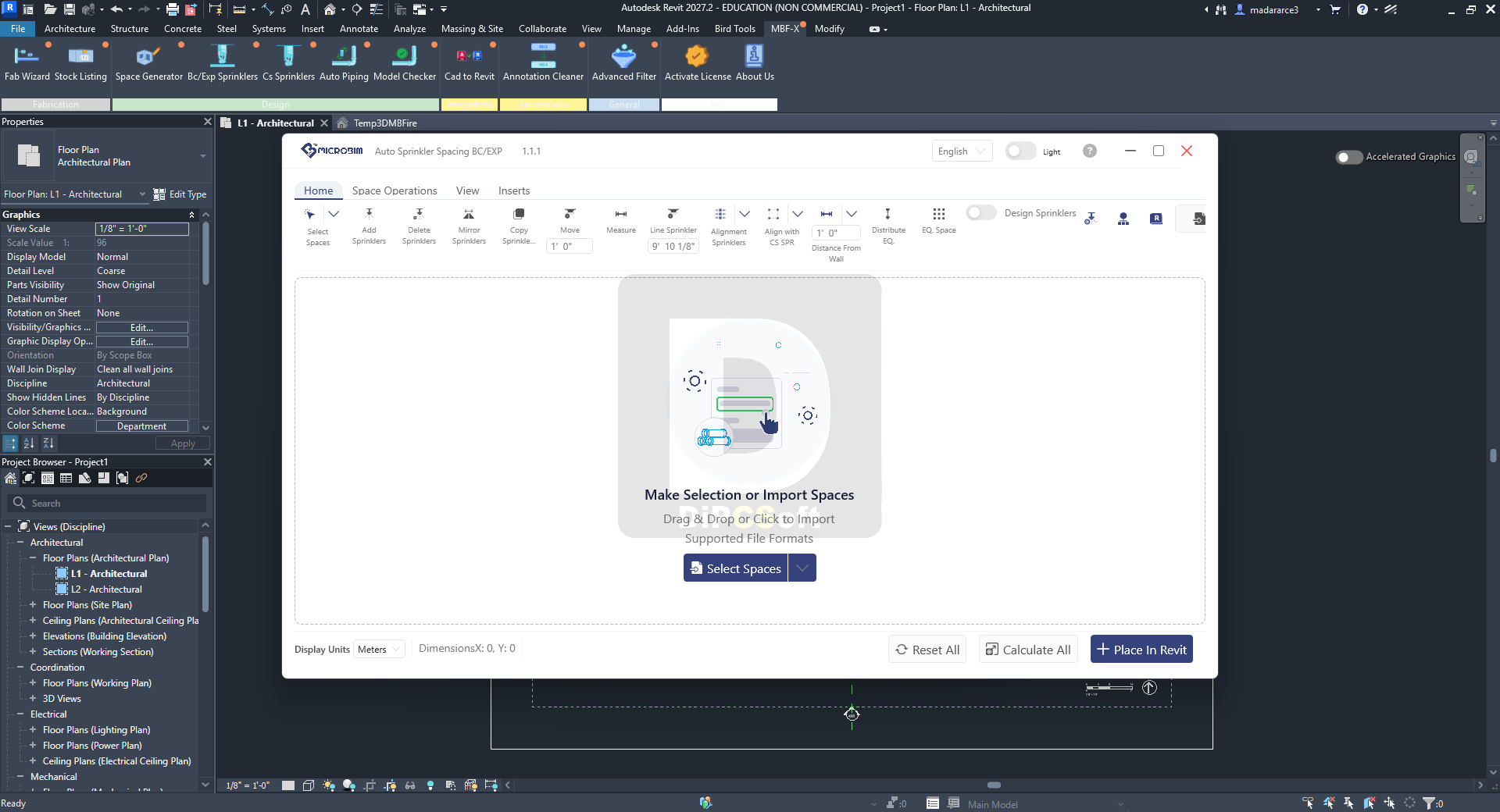Click Distribute EQ tool

click(x=888, y=226)
